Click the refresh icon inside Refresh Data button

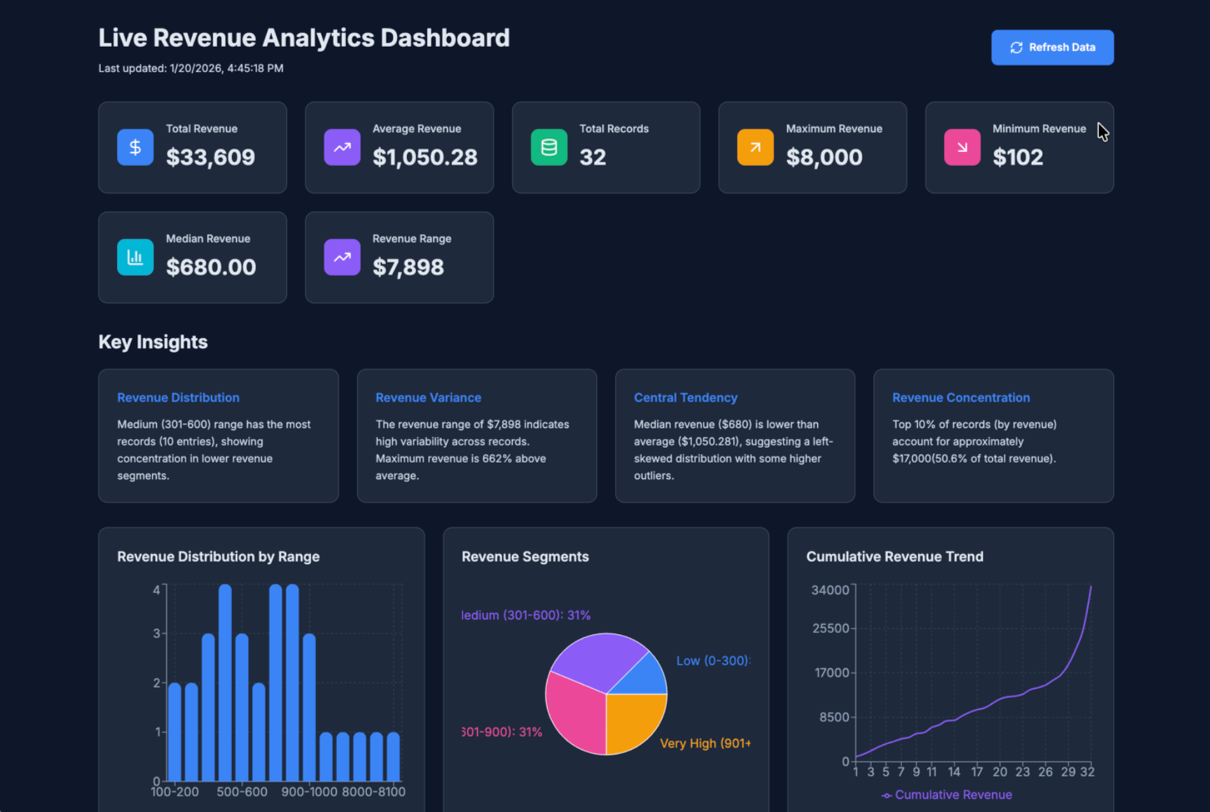[x=1017, y=47]
